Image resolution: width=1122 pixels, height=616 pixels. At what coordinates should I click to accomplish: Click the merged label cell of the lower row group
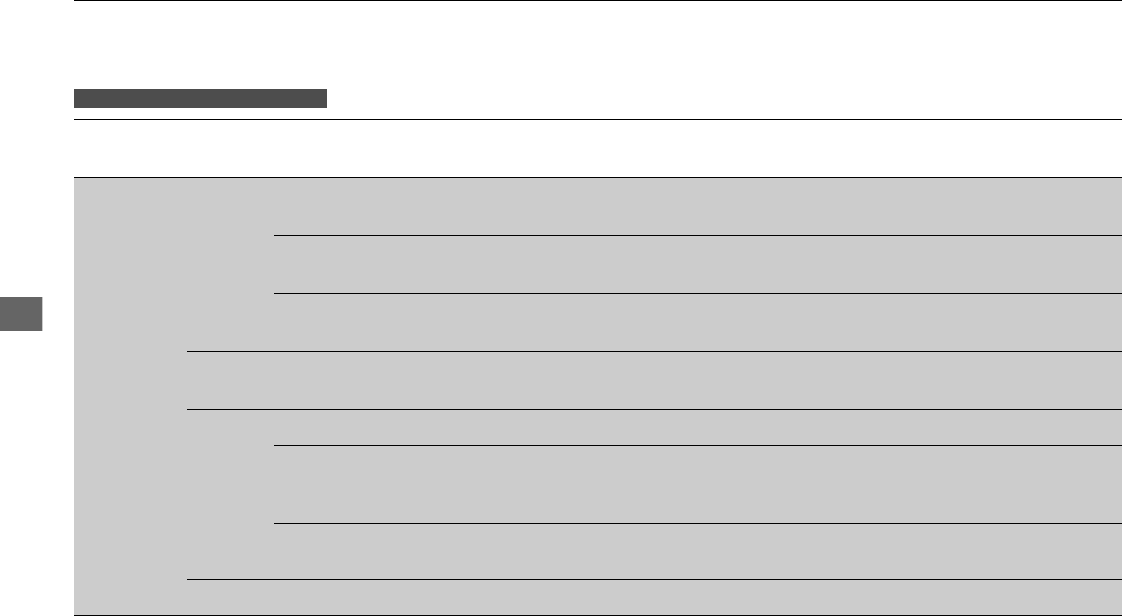pos(230,494)
